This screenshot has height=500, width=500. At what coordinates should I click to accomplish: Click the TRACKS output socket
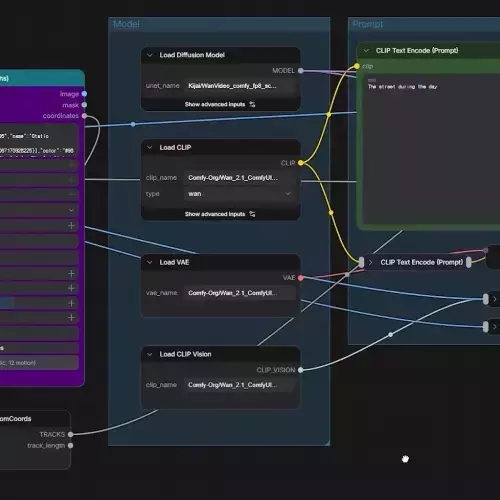click(70, 434)
